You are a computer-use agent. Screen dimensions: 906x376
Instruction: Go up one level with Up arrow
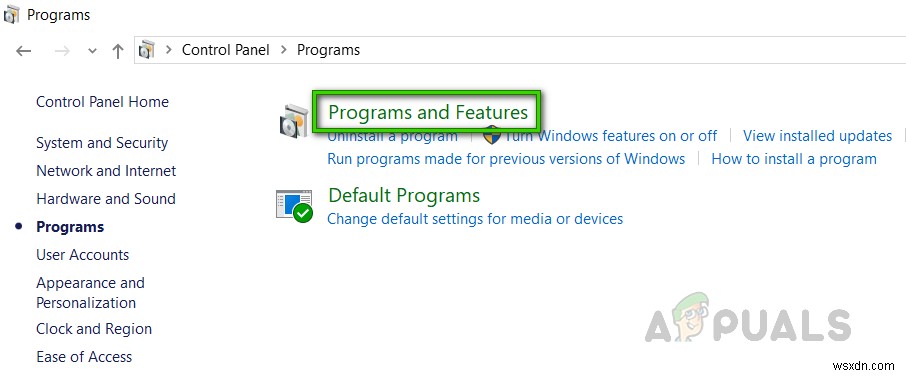[118, 51]
